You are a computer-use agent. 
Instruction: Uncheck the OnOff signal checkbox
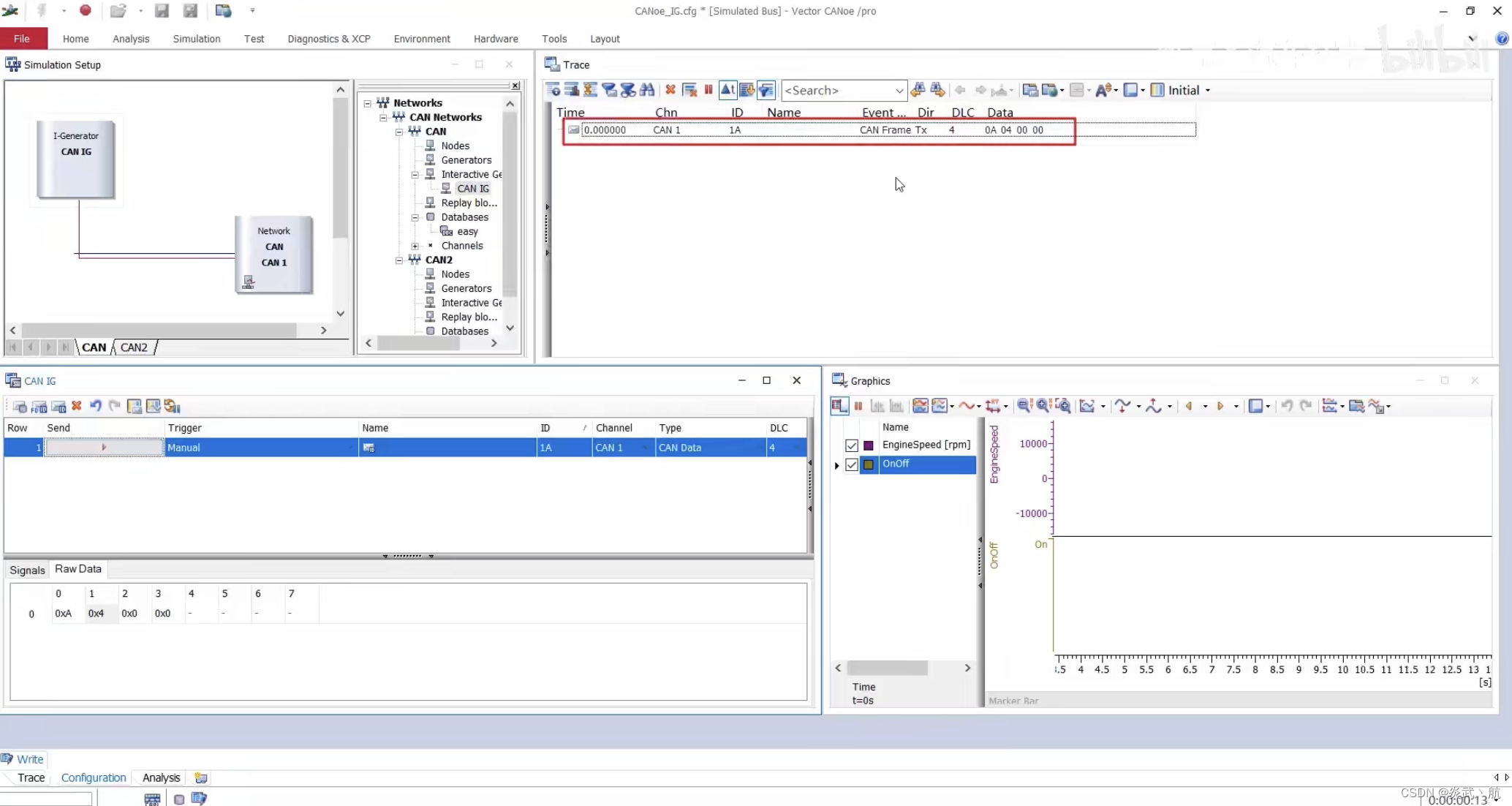coord(852,464)
